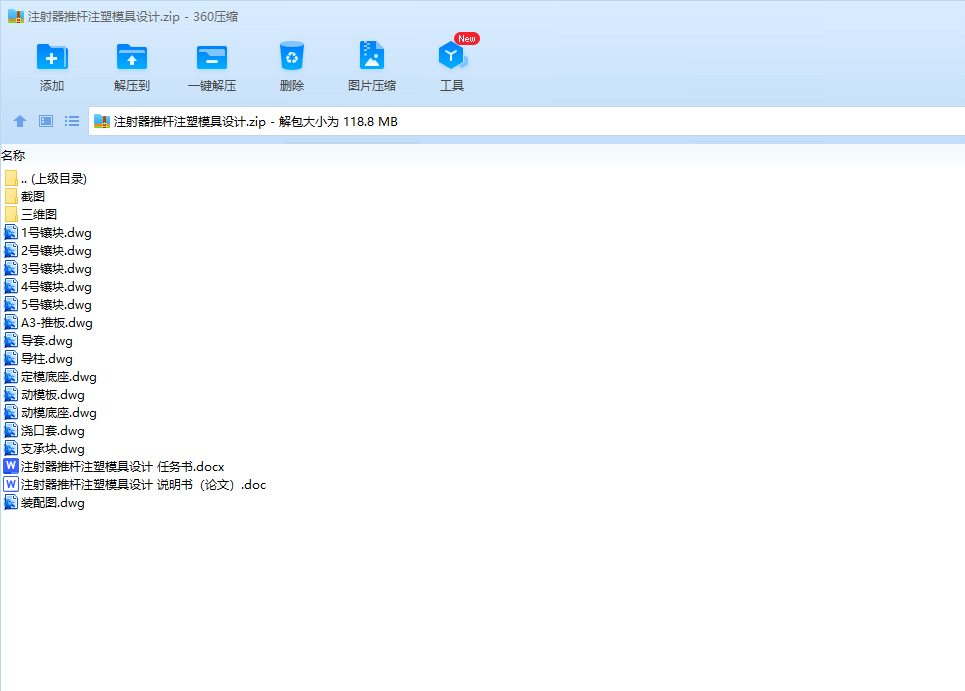The image size is (965, 691).
Task: Go up one level with the arrow icon
Action: point(20,121)
